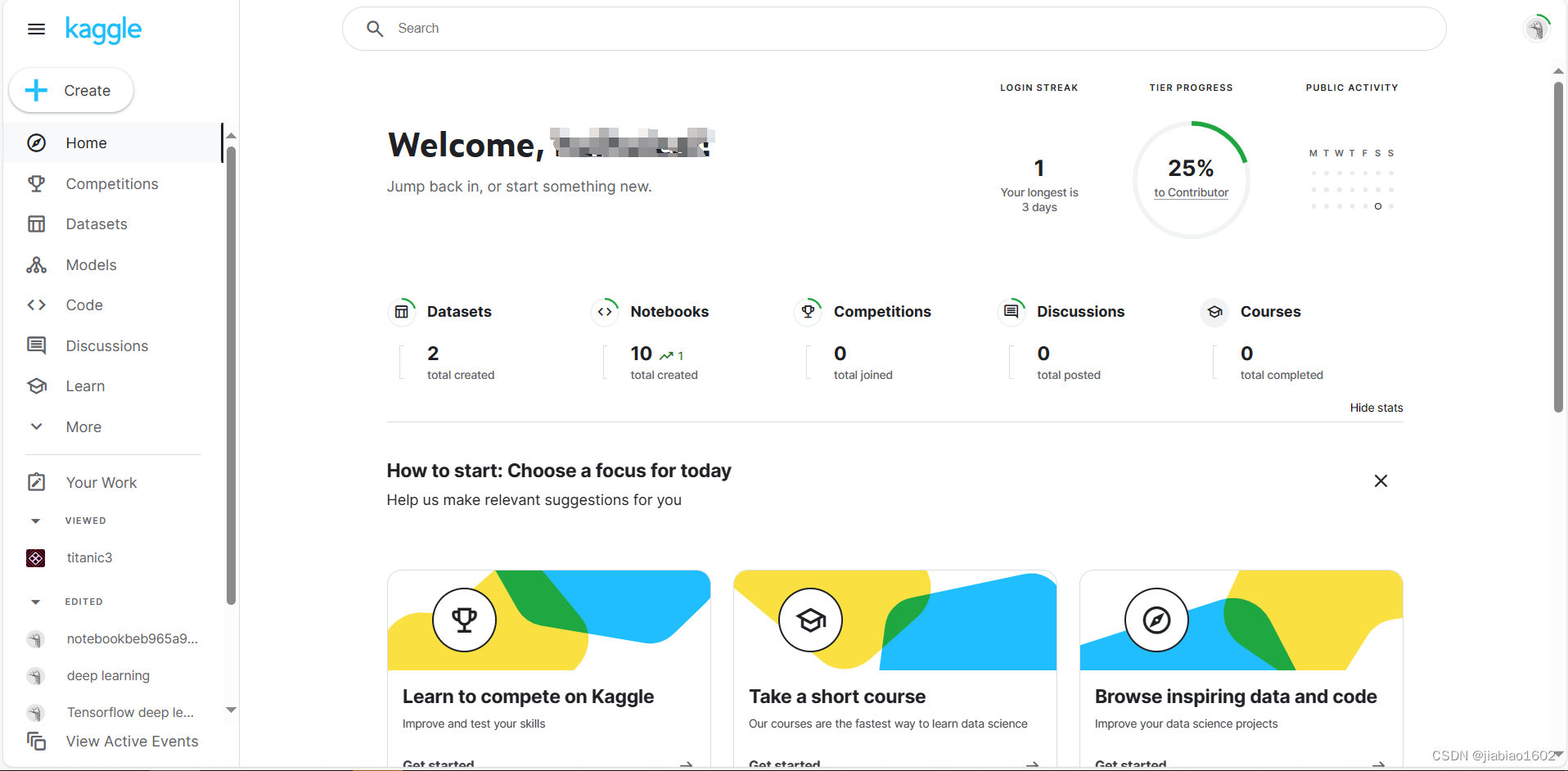This screenshot has width=1568, height=771.
Task: Click the blue plus Create icon
Action: click(x=37, y=90)
